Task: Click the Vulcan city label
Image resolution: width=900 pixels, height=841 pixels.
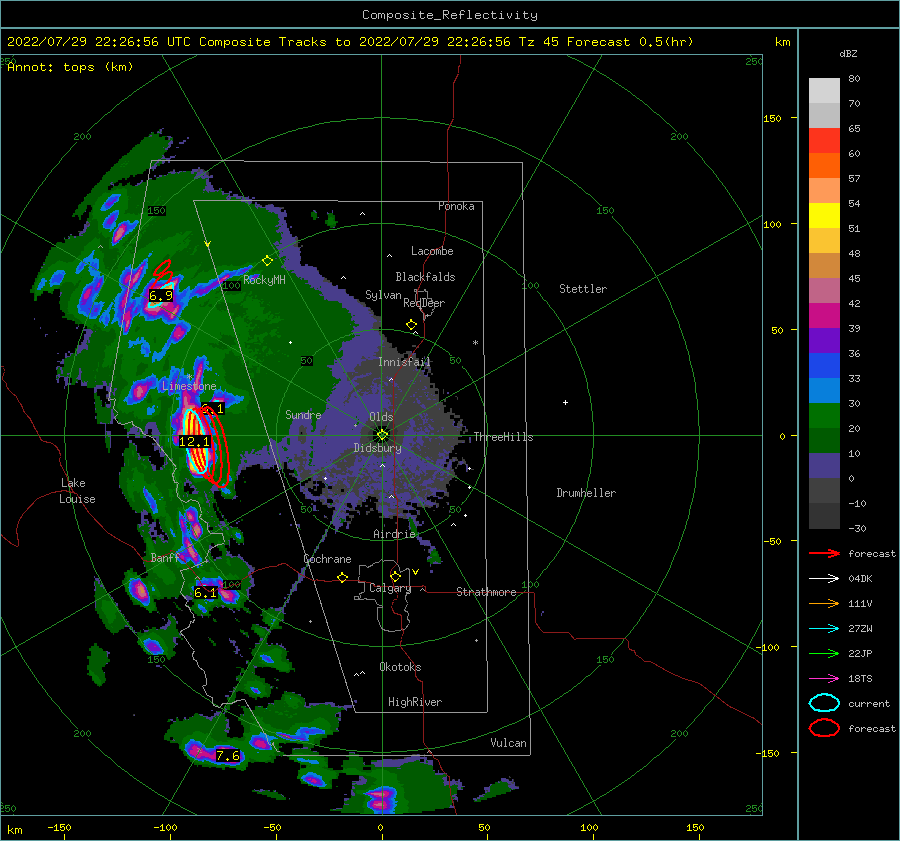Action: click(x=509, y=743)
